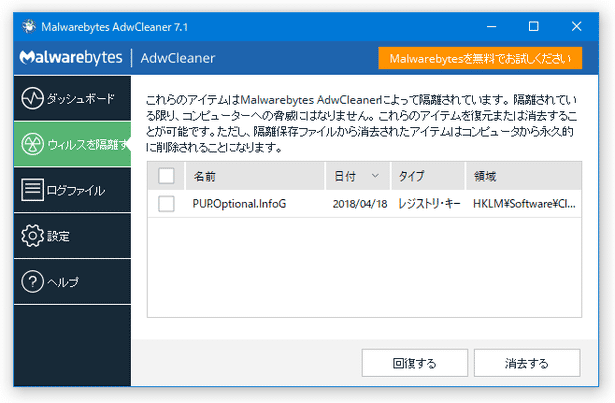Click the AdwCleaner bug icon in title bar
615x403 pixels.
click(x=29, y=27)
